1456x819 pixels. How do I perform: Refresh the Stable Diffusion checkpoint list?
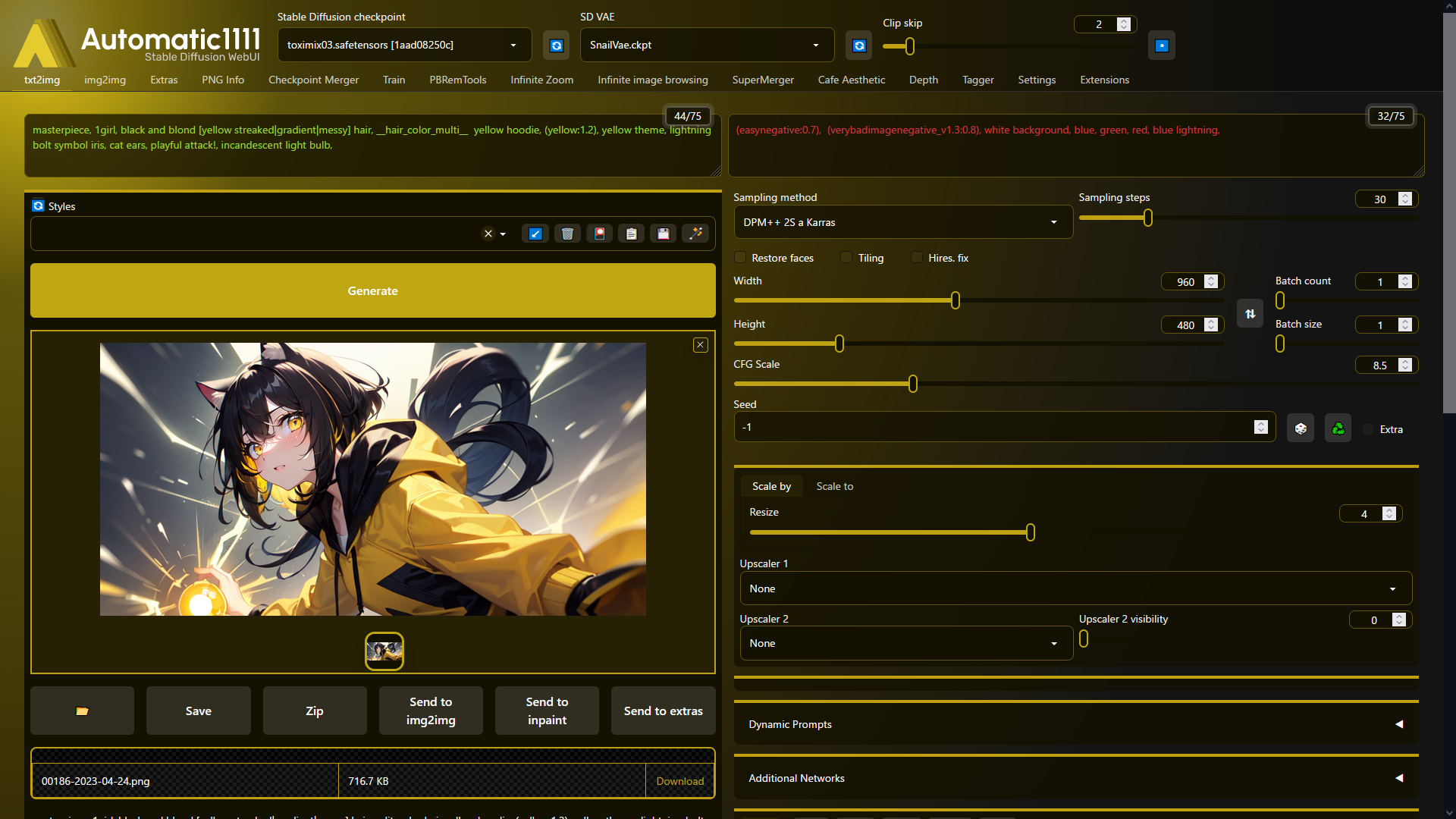click(x=557, y=45)
